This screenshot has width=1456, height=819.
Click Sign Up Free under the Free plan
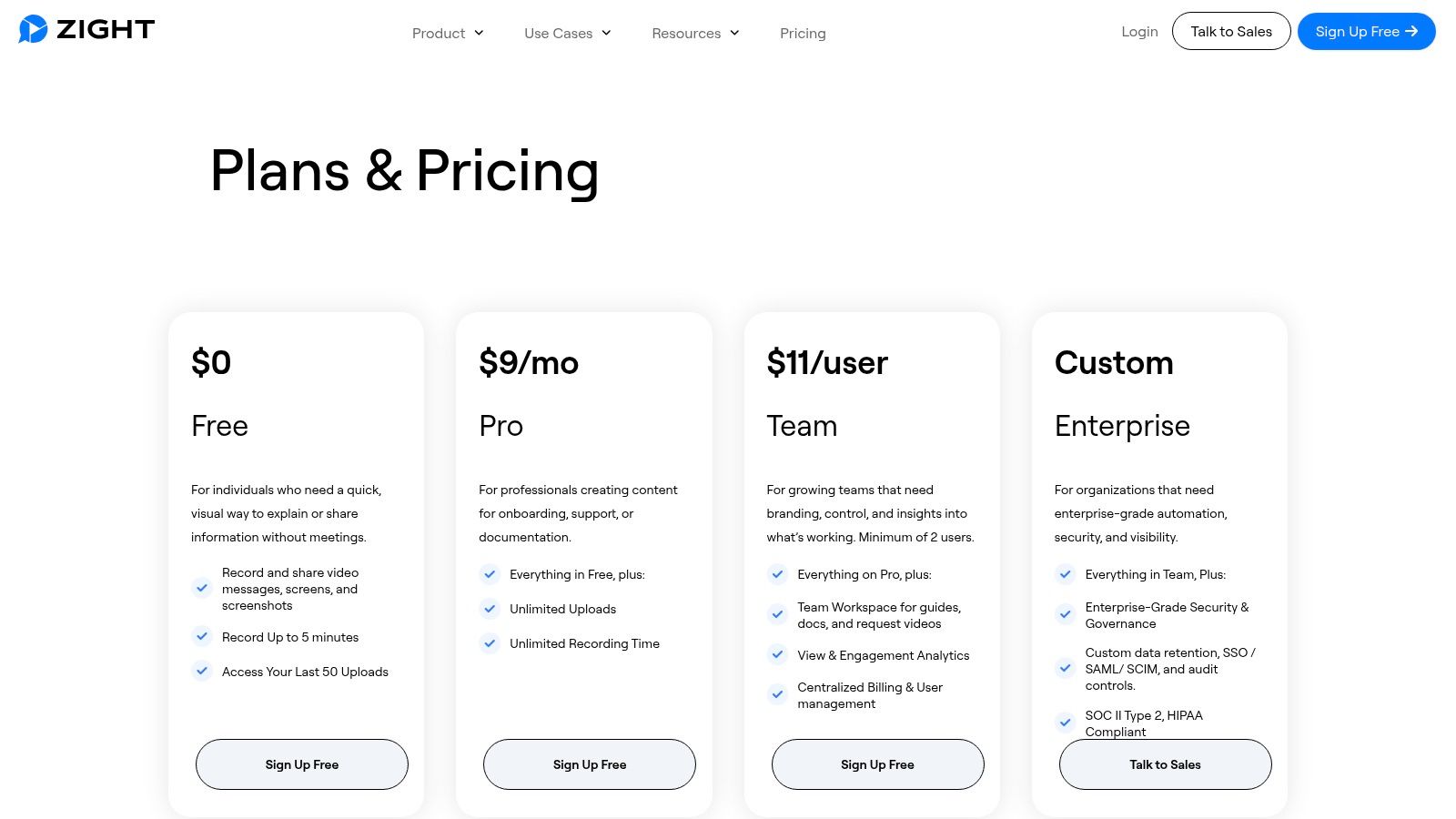coord(301,764)
